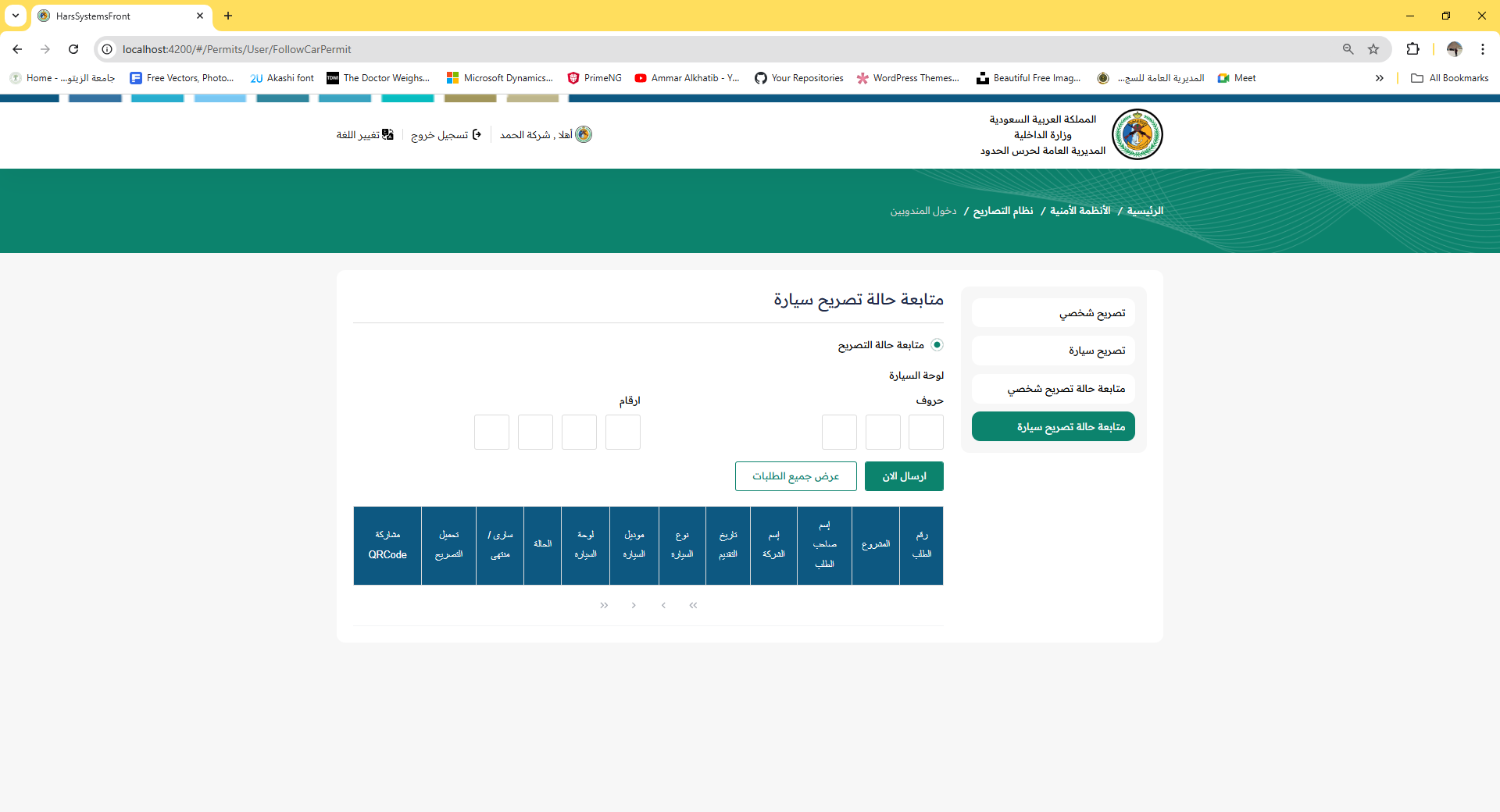Screen dimensions: 1500x812
Task: Open متابعة حالة تصريح شخصي sidebar item
Action: click(x=1053, y=389)
